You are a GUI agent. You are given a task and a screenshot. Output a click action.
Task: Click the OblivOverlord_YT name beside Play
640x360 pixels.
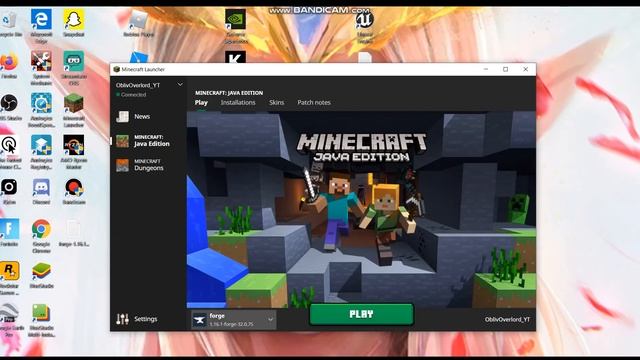click(x=507, y=320)
